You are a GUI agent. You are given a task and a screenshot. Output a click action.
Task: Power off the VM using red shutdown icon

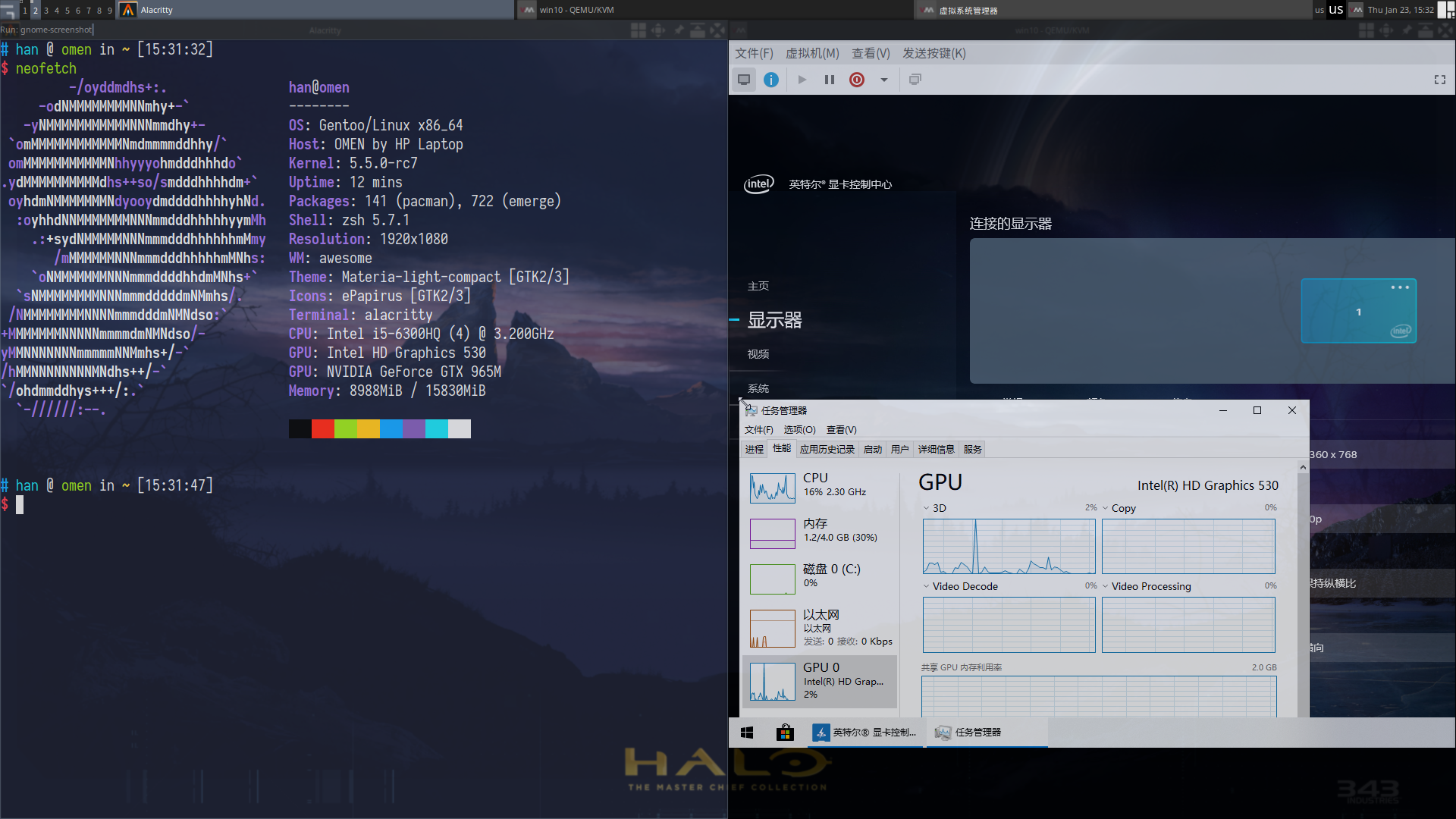[x=856, y=79]
